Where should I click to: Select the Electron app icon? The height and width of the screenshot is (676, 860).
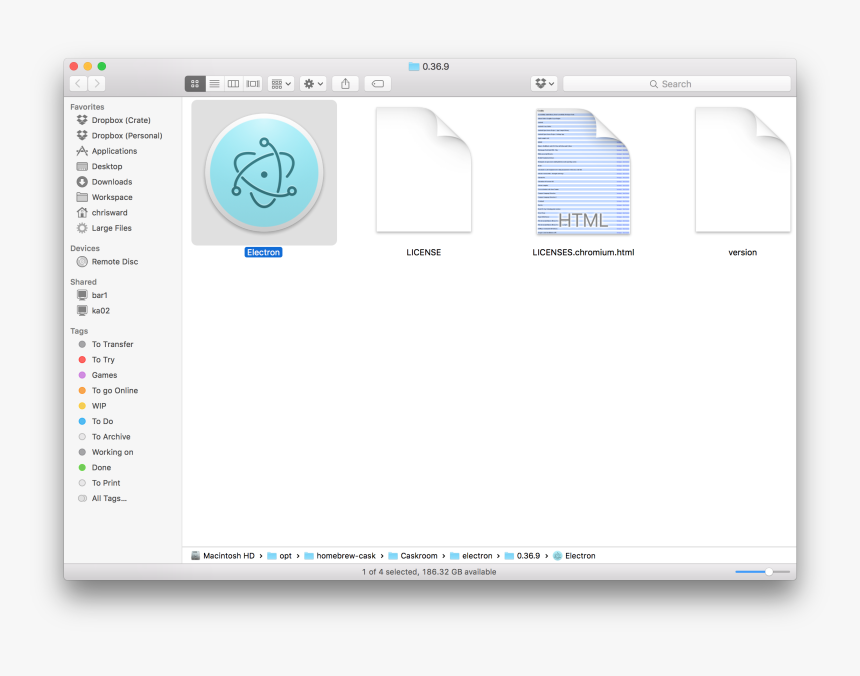click(263, 172)
